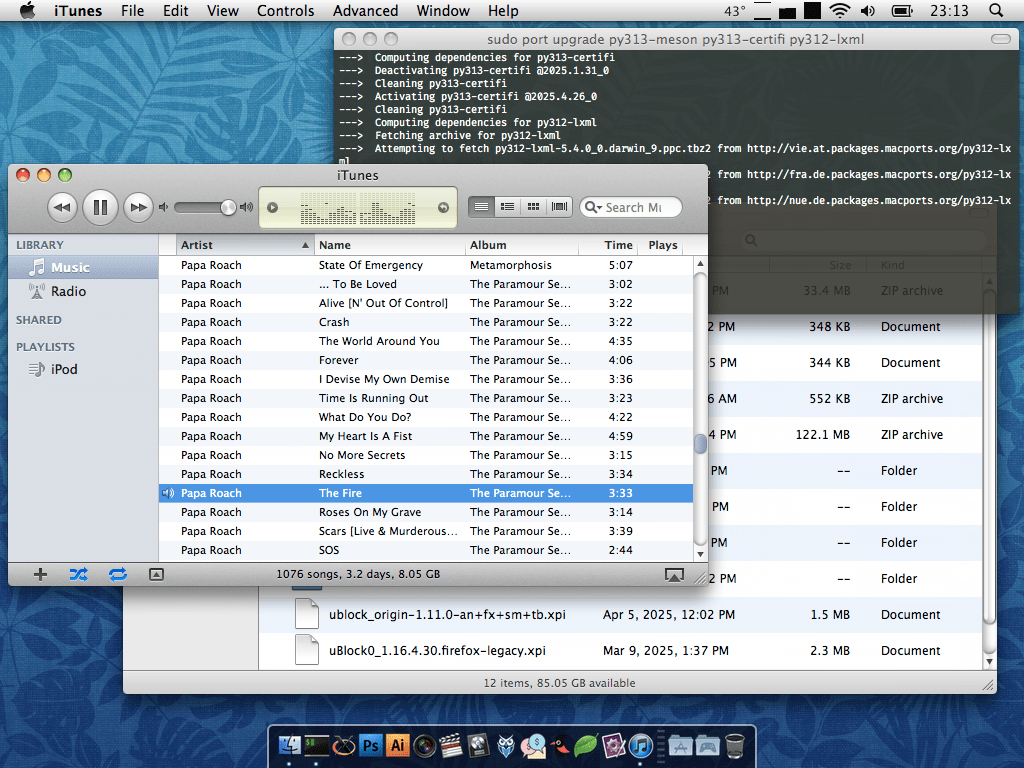
Task: Toggle repeat mode in iTunes
Action: 118,574
